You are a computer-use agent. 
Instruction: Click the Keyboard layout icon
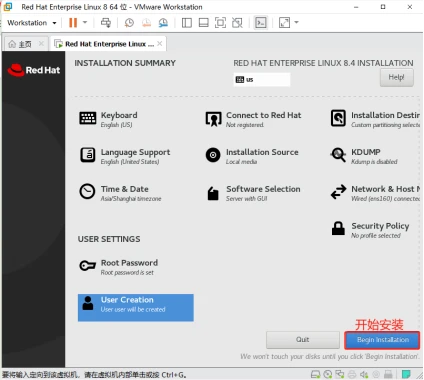click(88, 118)
